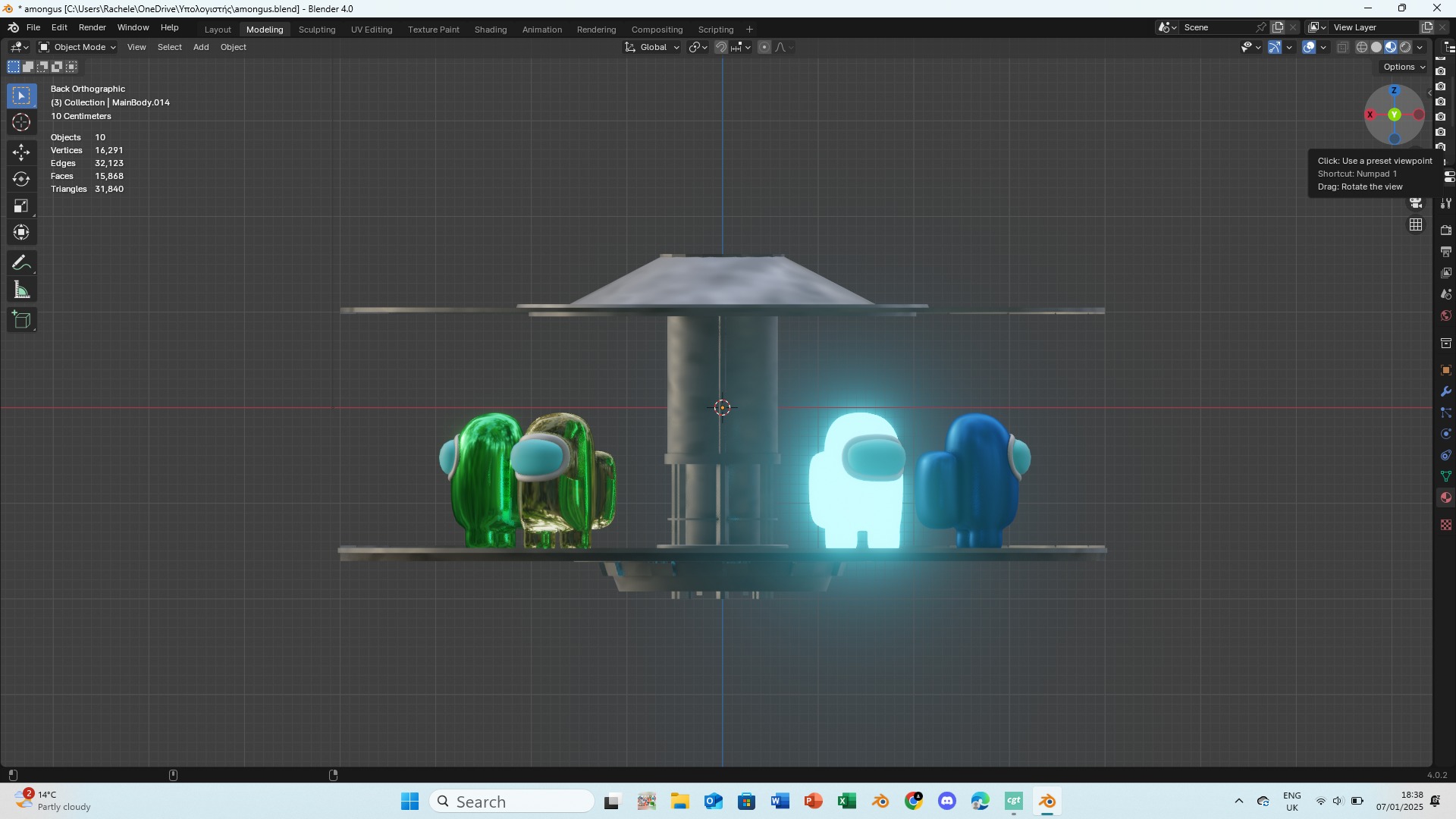Screen dimensions: 1456x819
Task: Open the pivot point dropdown
Action: [x=698, y=47]
